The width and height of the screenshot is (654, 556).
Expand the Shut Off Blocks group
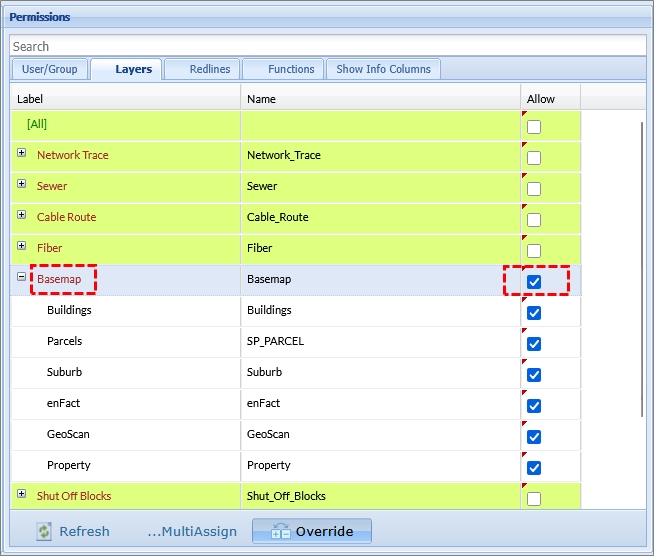(x=22, y=495)
